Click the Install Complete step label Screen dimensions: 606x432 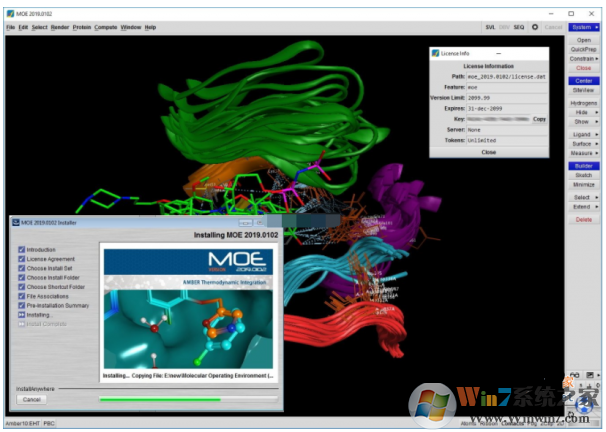click(x=46, y=324)
